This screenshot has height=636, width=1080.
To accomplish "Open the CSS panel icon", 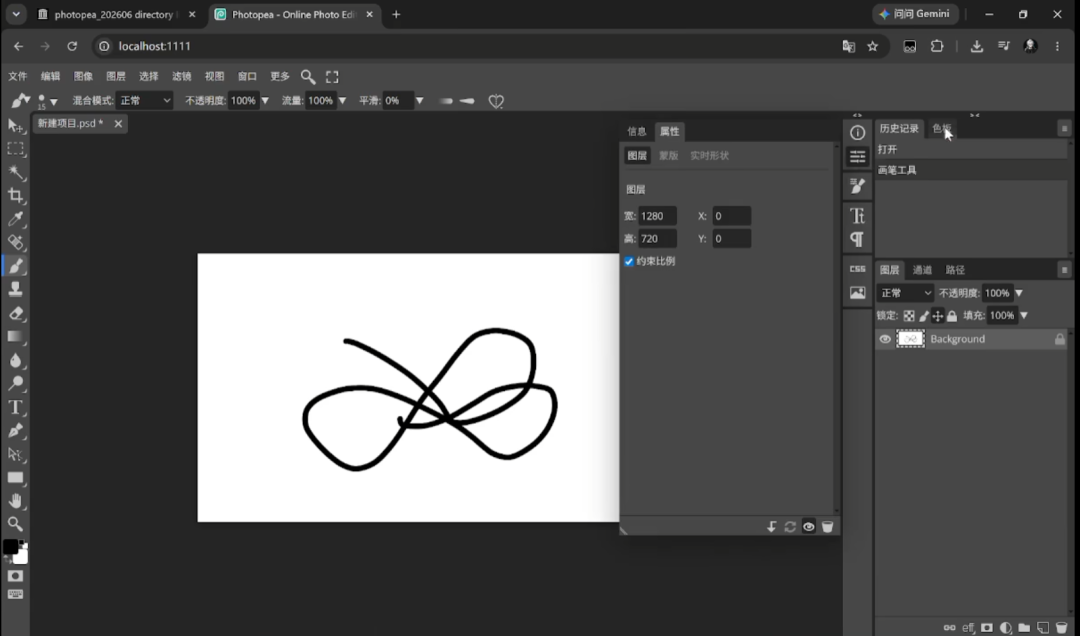I will (858, 269).
